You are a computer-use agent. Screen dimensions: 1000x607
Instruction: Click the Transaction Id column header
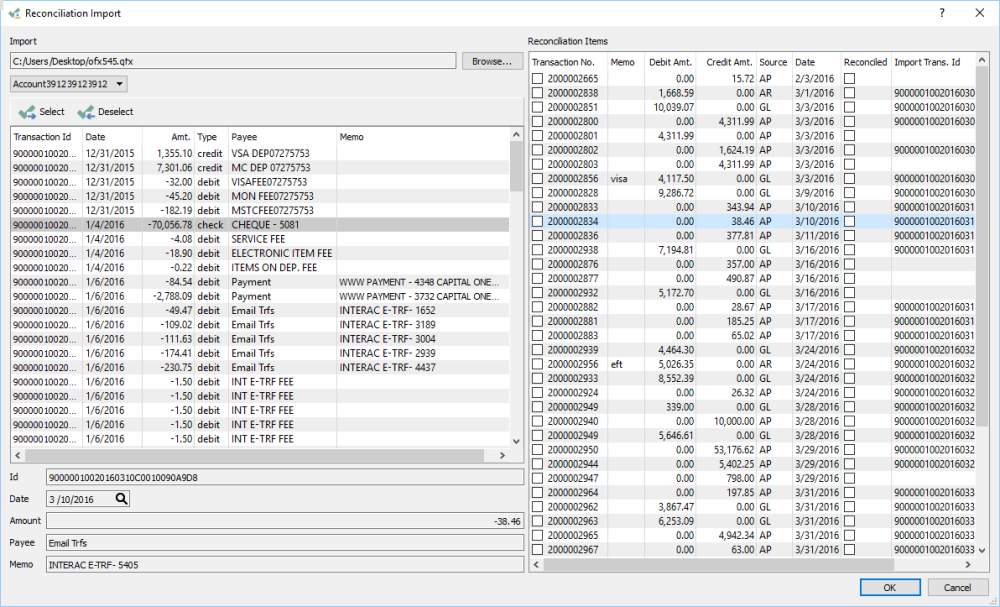point(44,137)
